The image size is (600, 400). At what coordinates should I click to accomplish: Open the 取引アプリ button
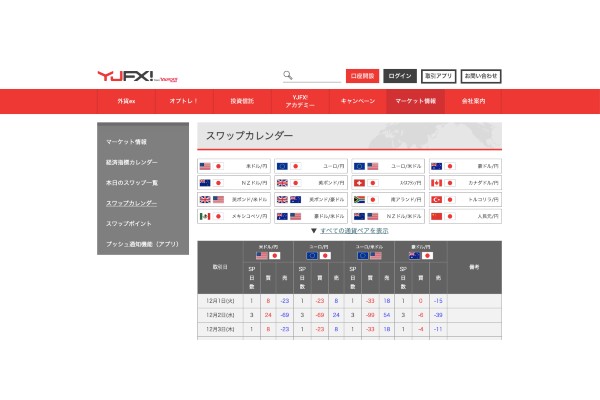pos(439,76)
